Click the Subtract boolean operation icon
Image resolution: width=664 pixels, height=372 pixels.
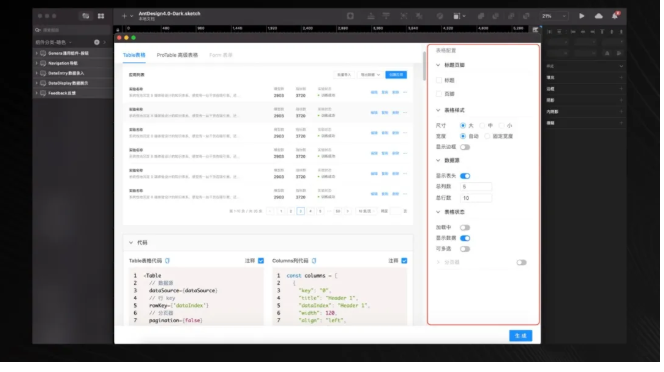[x=495, y=16]
